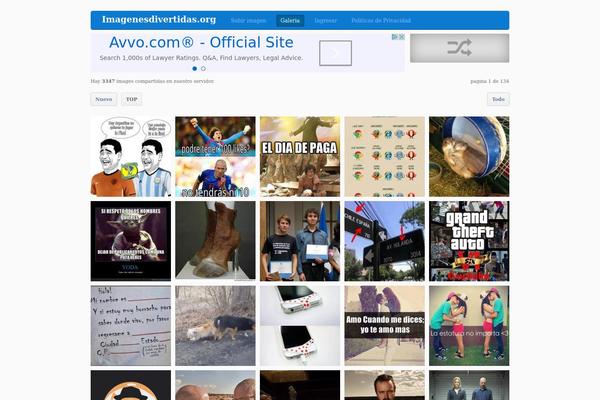Screen dimensions: 600x400
Task: Click the 'pagina 1 de 134' text
Action: 490,81
